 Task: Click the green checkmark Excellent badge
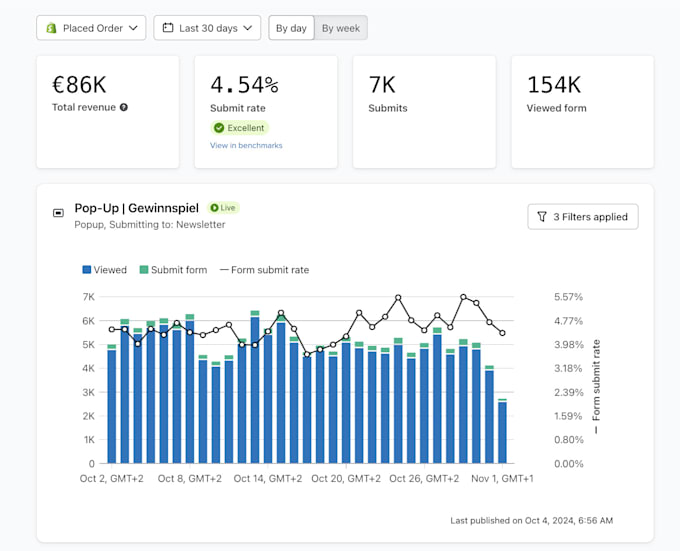[x=240, y=128]
